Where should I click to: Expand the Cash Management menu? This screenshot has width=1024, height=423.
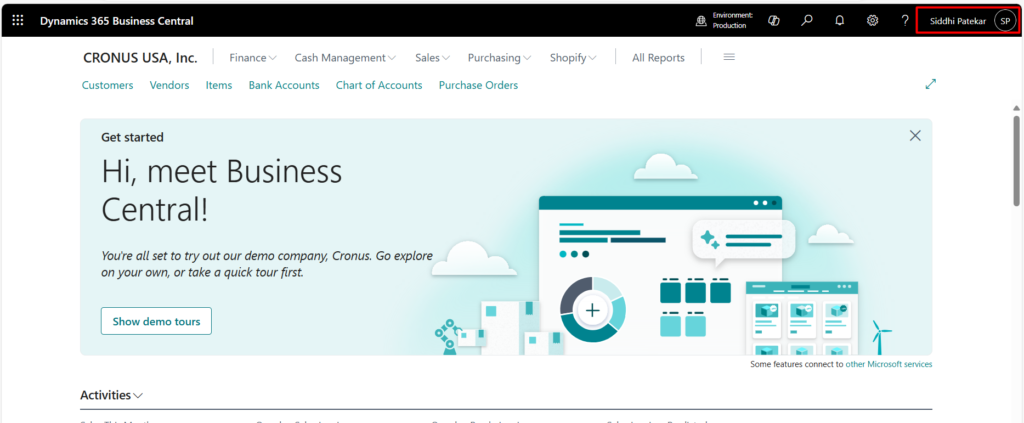345,57
